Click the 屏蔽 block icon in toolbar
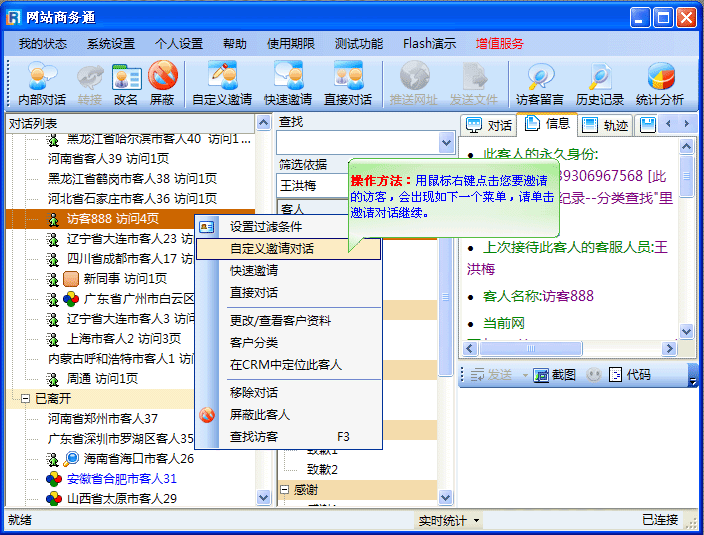 click(x=162, y=83)
